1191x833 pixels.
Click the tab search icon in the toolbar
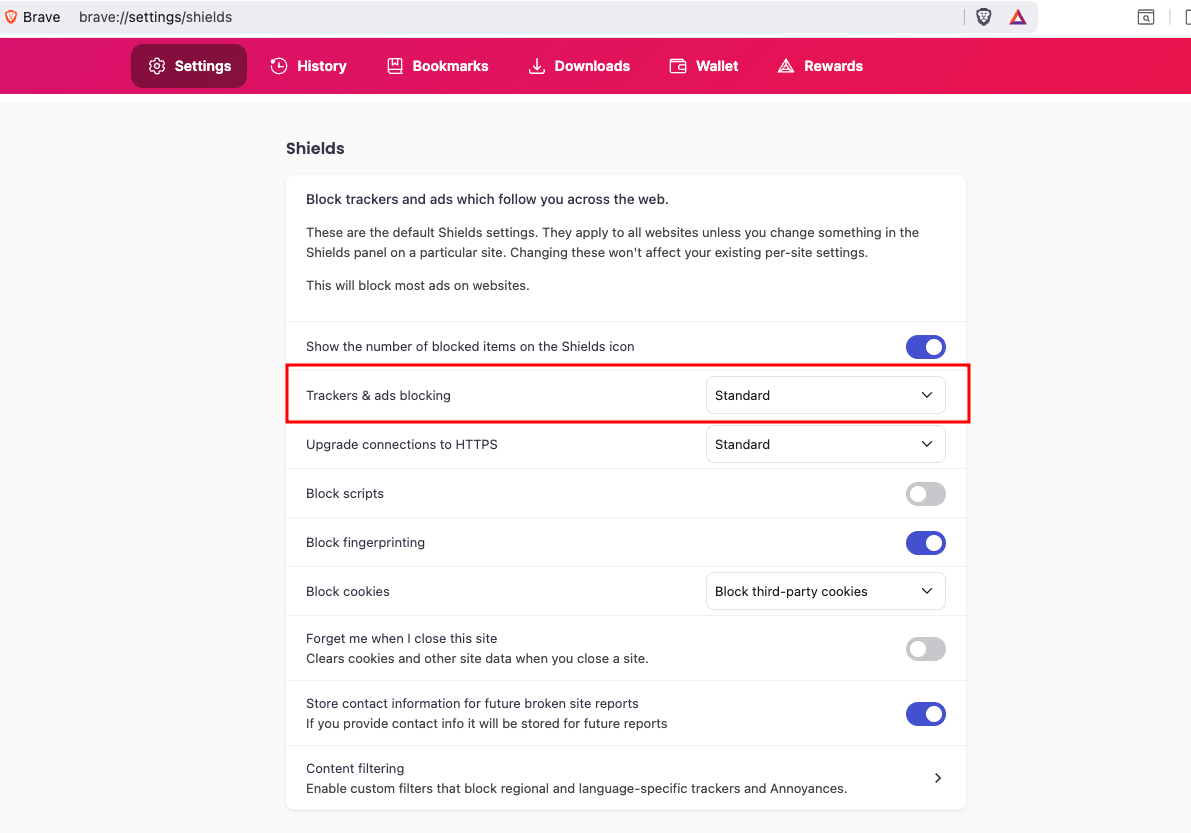coord(1146,17)
